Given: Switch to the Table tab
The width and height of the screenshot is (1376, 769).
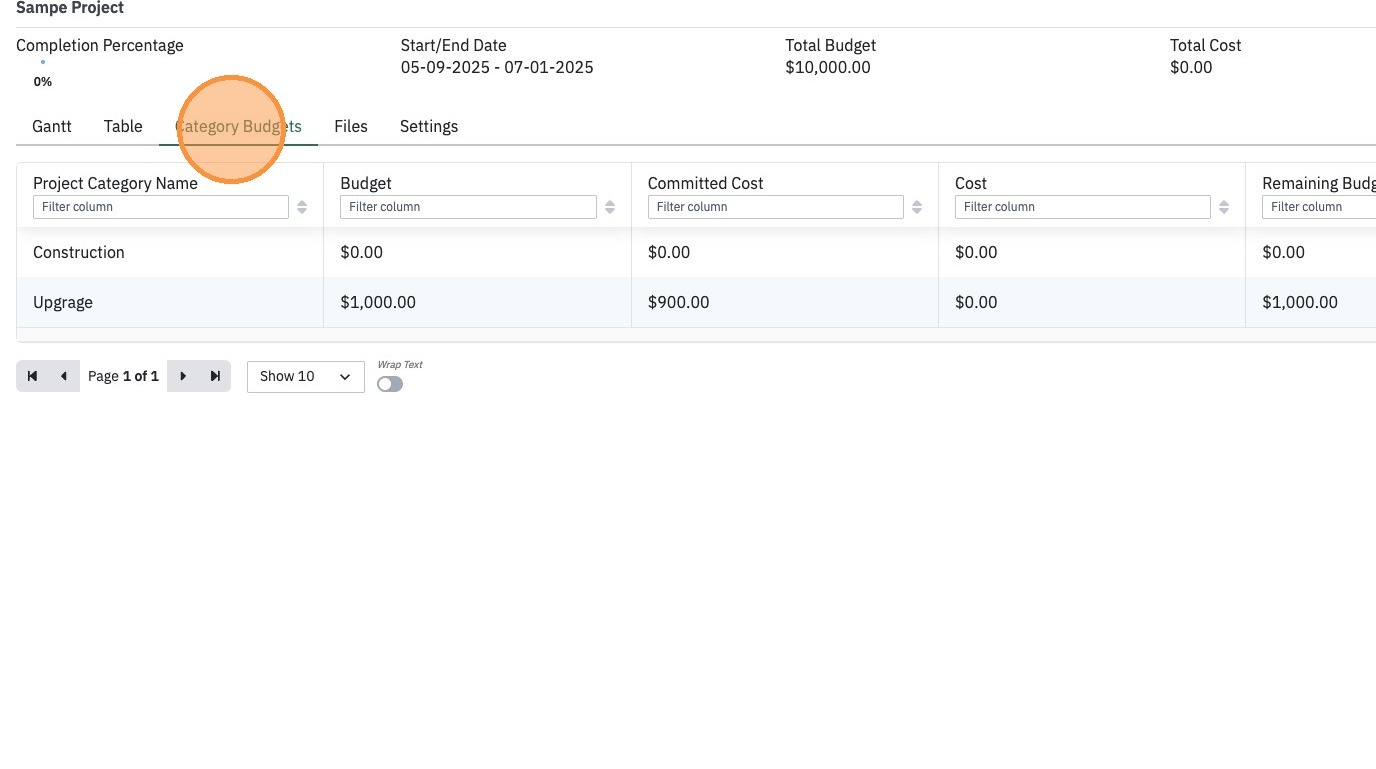Looking at the screenshot, I should pos(123,126).
